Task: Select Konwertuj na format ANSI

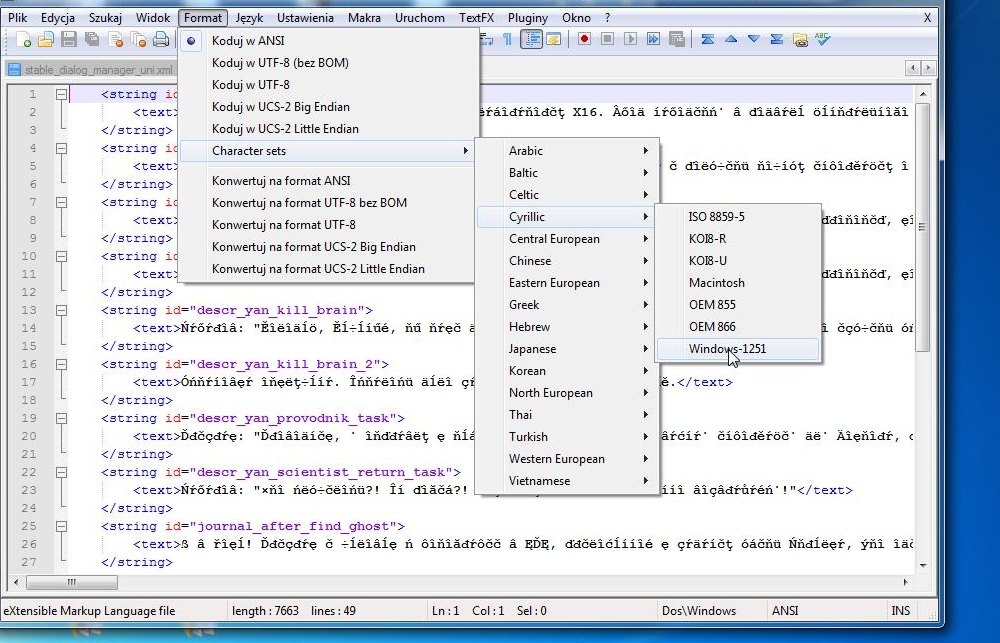Action: point(328,181)
